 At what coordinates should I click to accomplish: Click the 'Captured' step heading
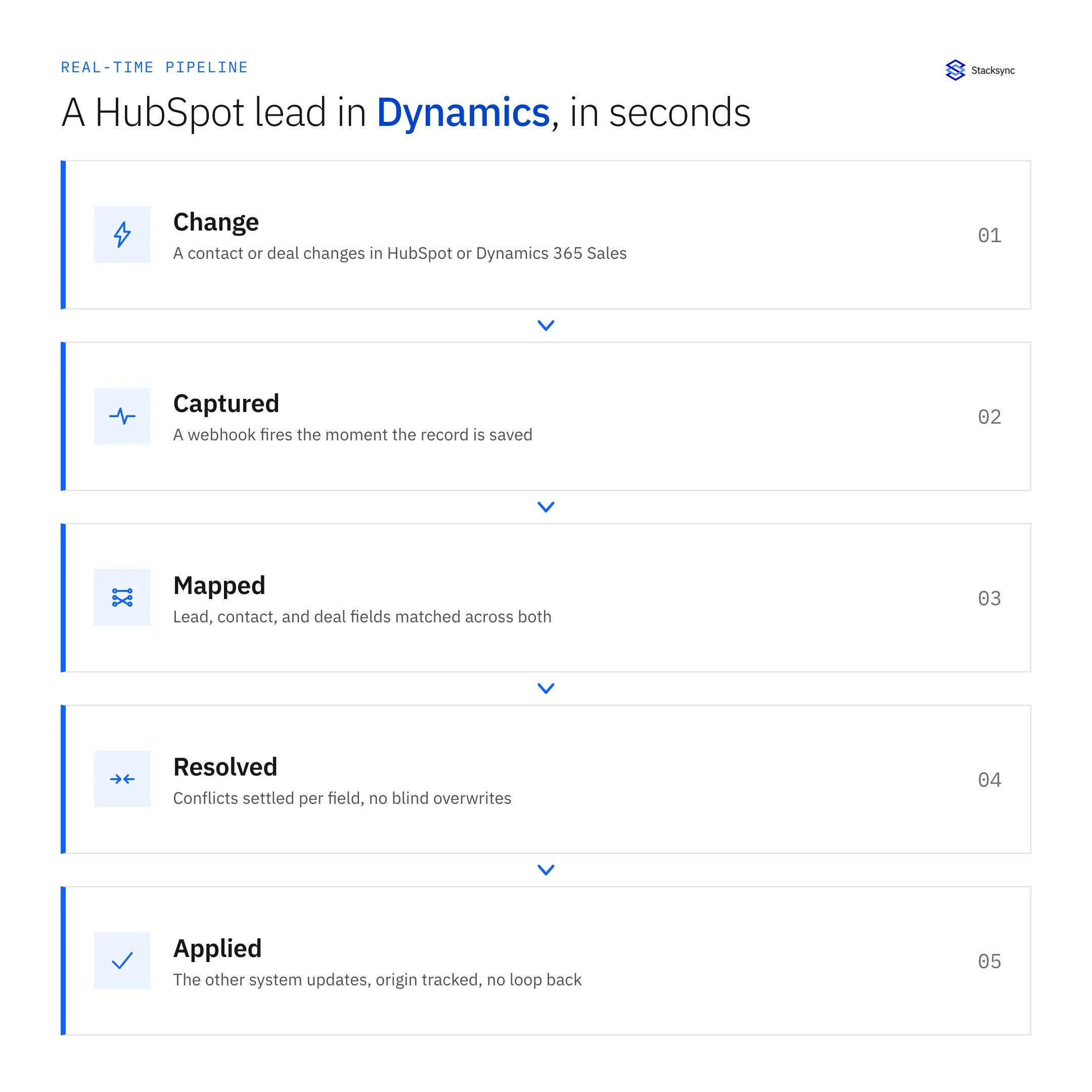click(226, 403)
